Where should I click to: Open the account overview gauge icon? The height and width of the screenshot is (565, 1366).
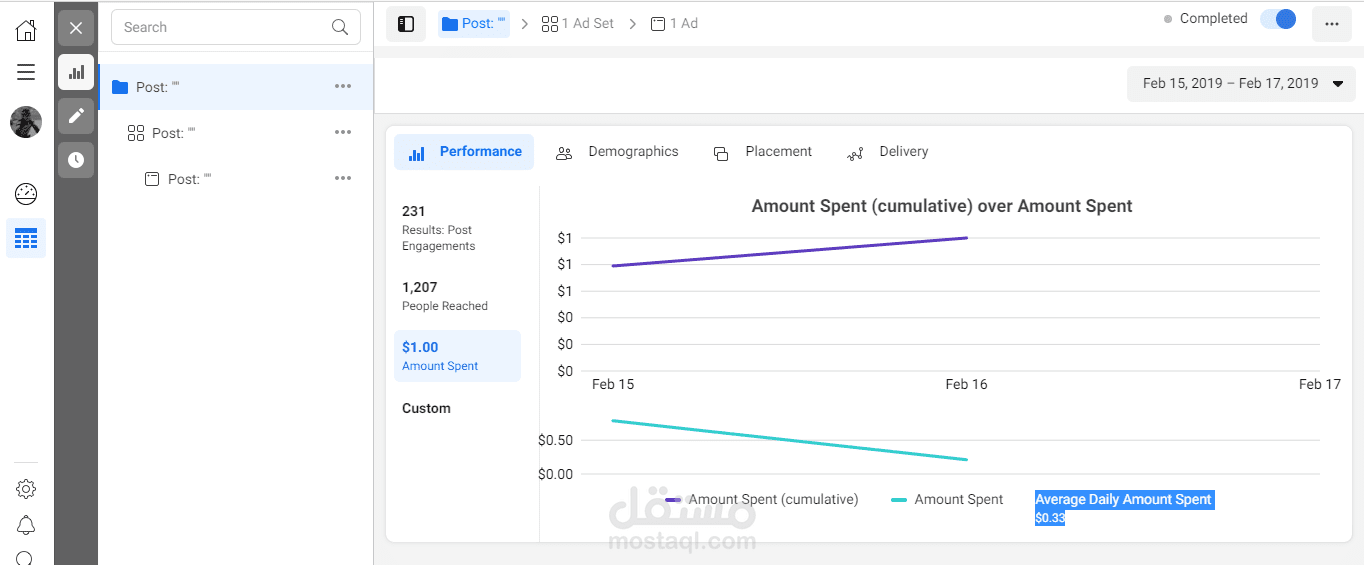pos(26,194)
